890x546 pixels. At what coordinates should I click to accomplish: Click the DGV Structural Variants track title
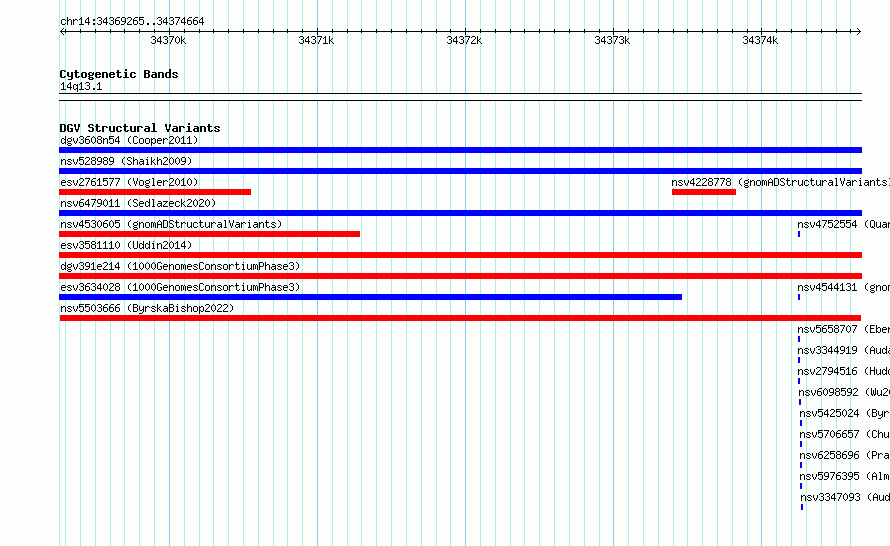pos(140,128)
